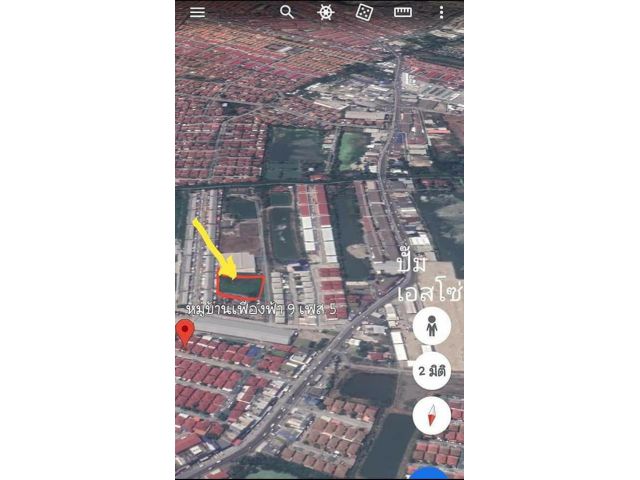Toggle the 2D/3D view button
This screenshot has height=480, width=640.
click(431, 371)
